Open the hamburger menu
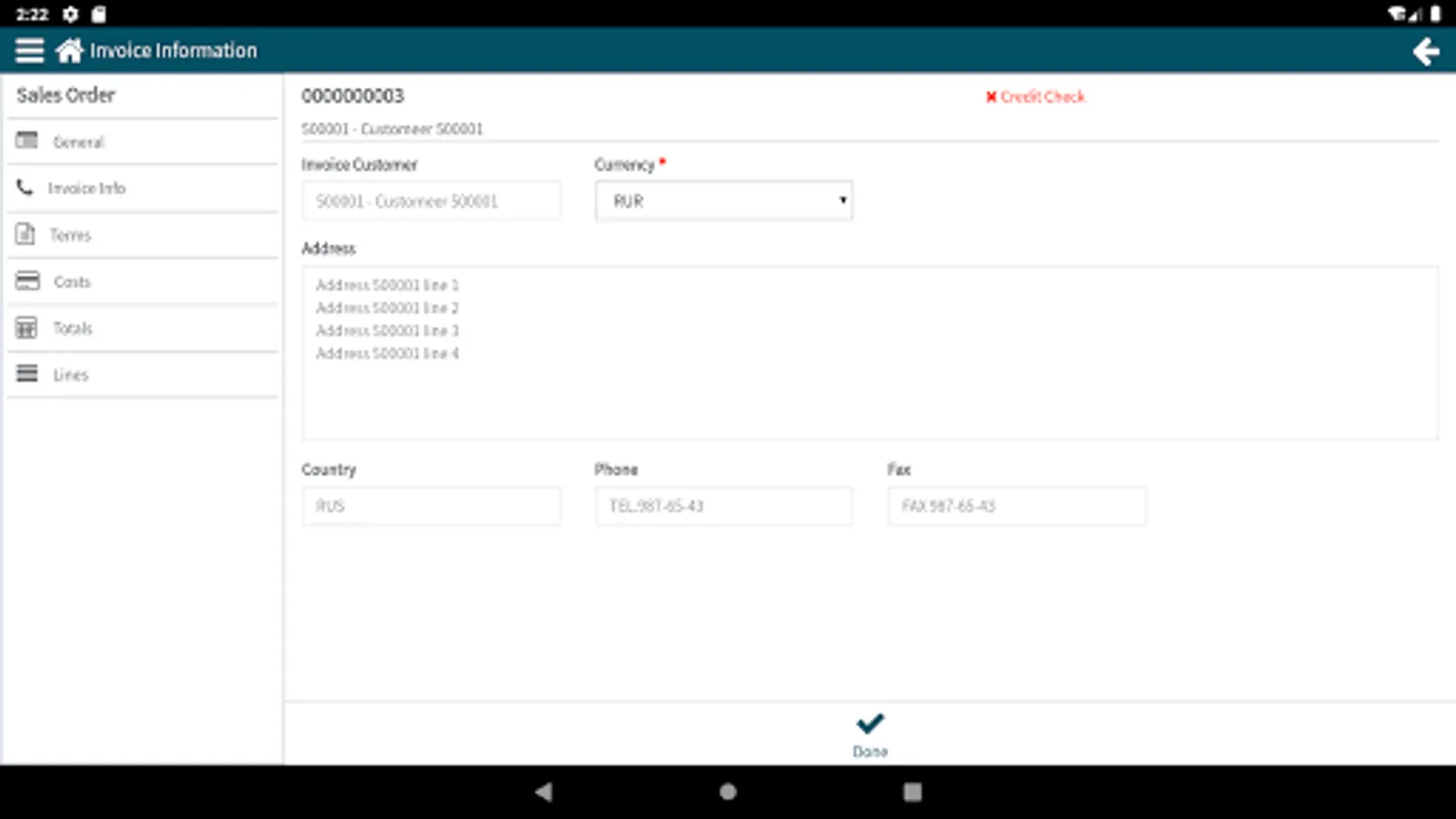This screenshot has height=819, width=1456. [29, 50]
